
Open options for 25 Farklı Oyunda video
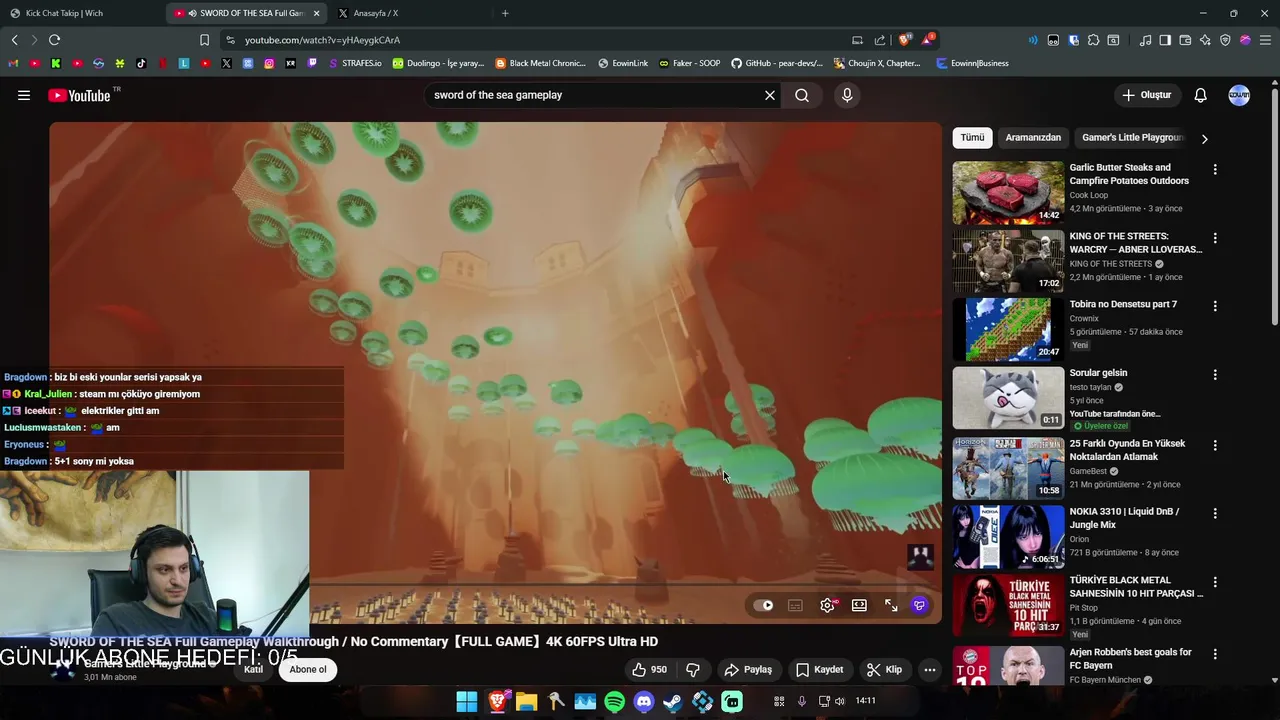[1215, 445]
